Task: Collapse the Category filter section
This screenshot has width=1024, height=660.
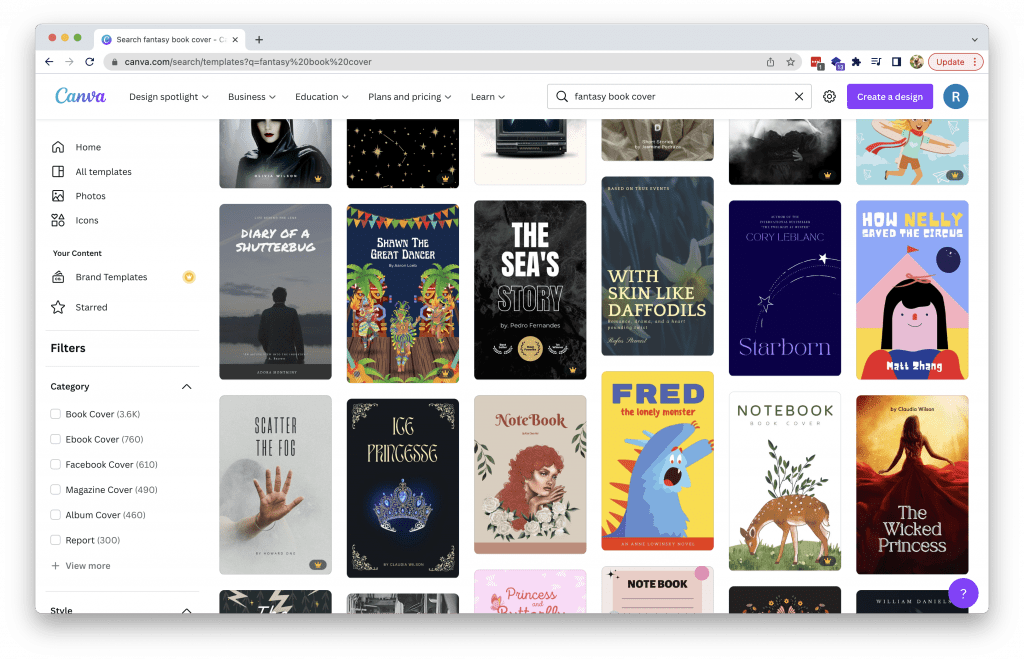Action: (x=186, y=387)
